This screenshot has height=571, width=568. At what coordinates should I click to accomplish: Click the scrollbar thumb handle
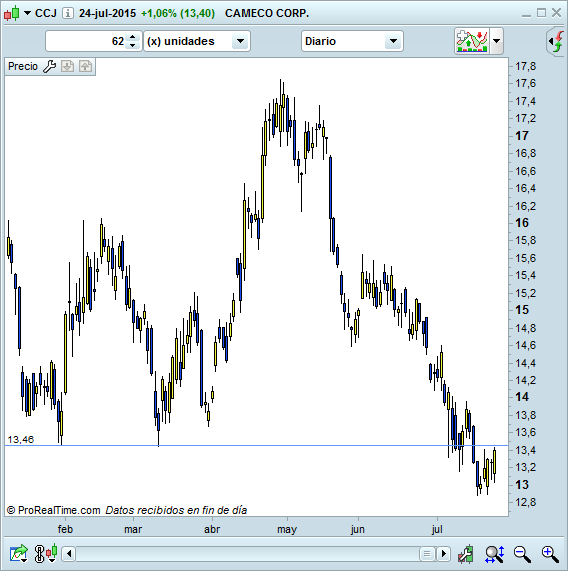coord(427,554)
